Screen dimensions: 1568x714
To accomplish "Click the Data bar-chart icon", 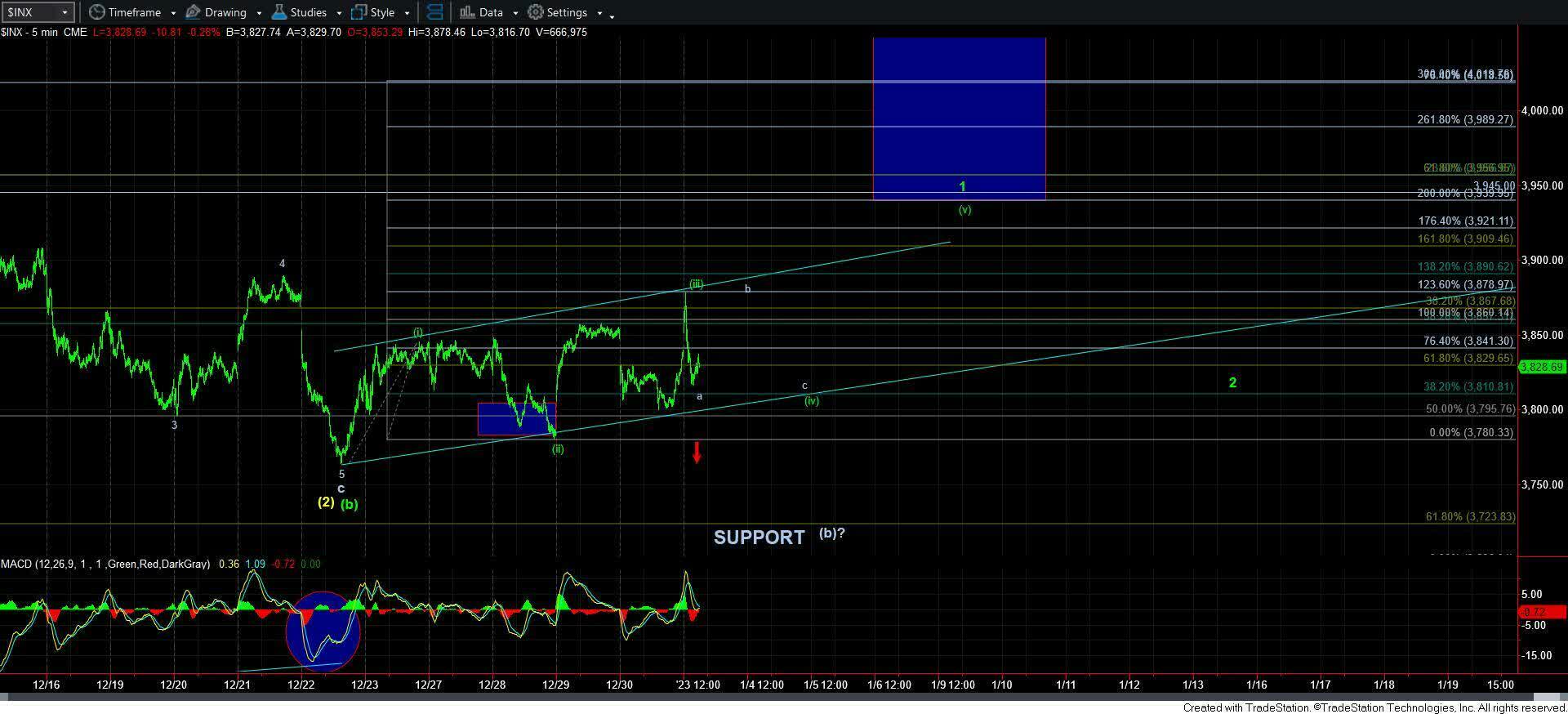I will 466,12.
